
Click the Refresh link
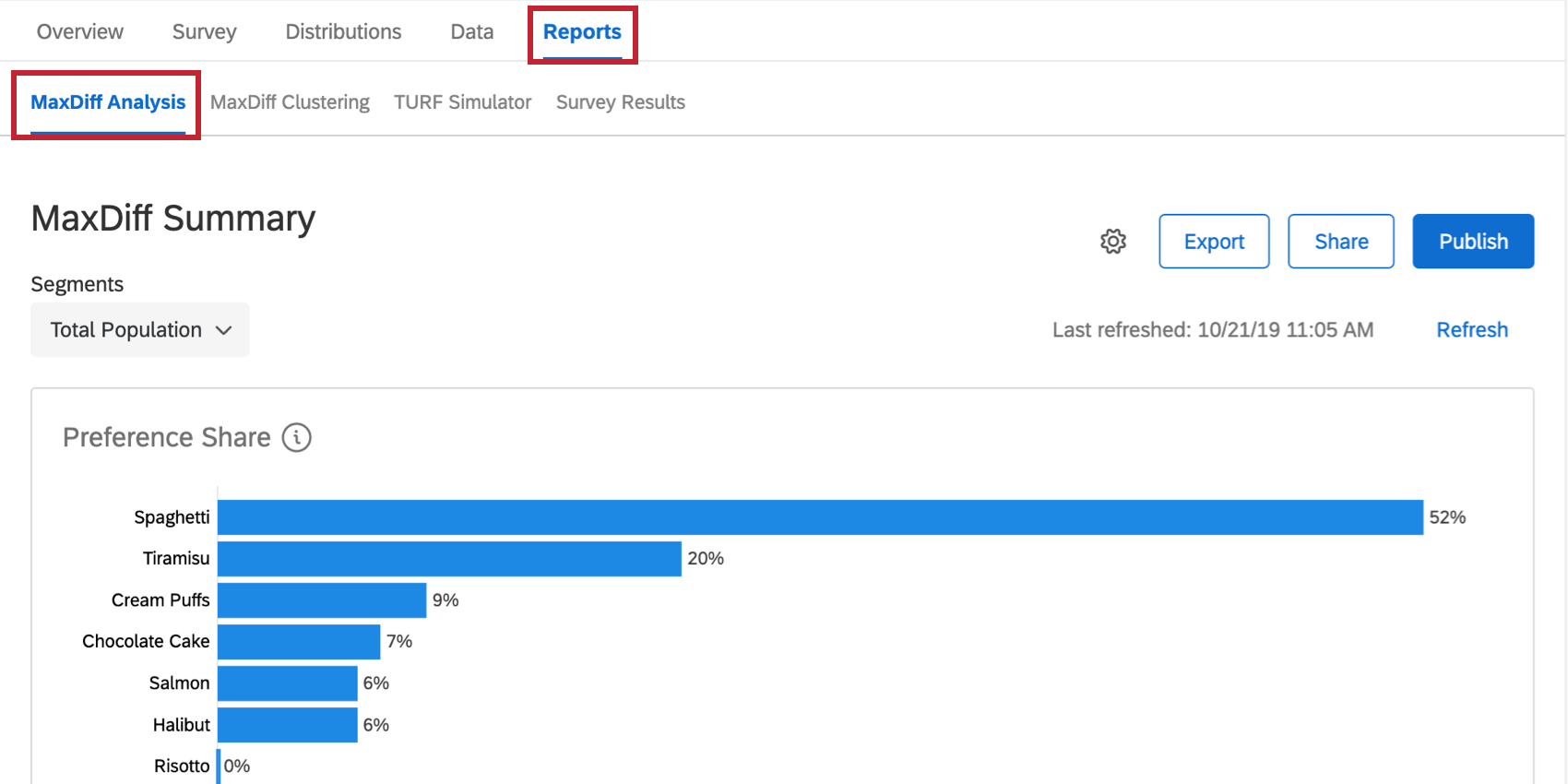pyautogui.click(x=1472, y=330)
